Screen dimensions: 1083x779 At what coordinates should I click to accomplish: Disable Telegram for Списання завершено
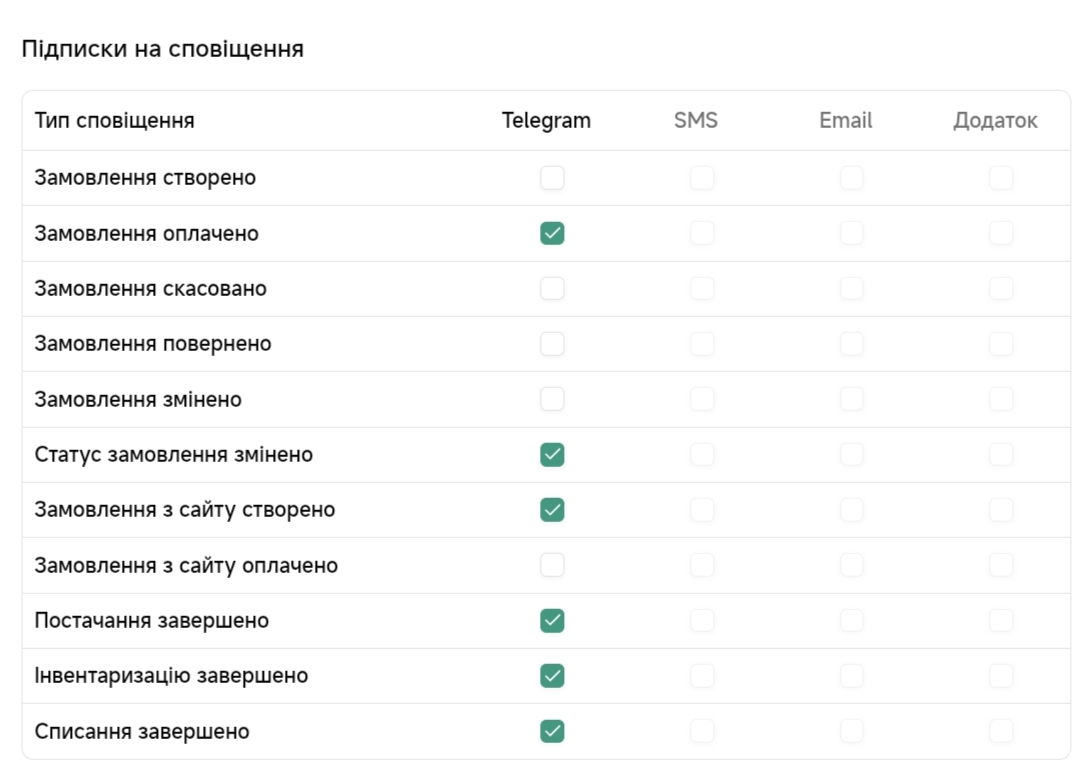[552, 731]
